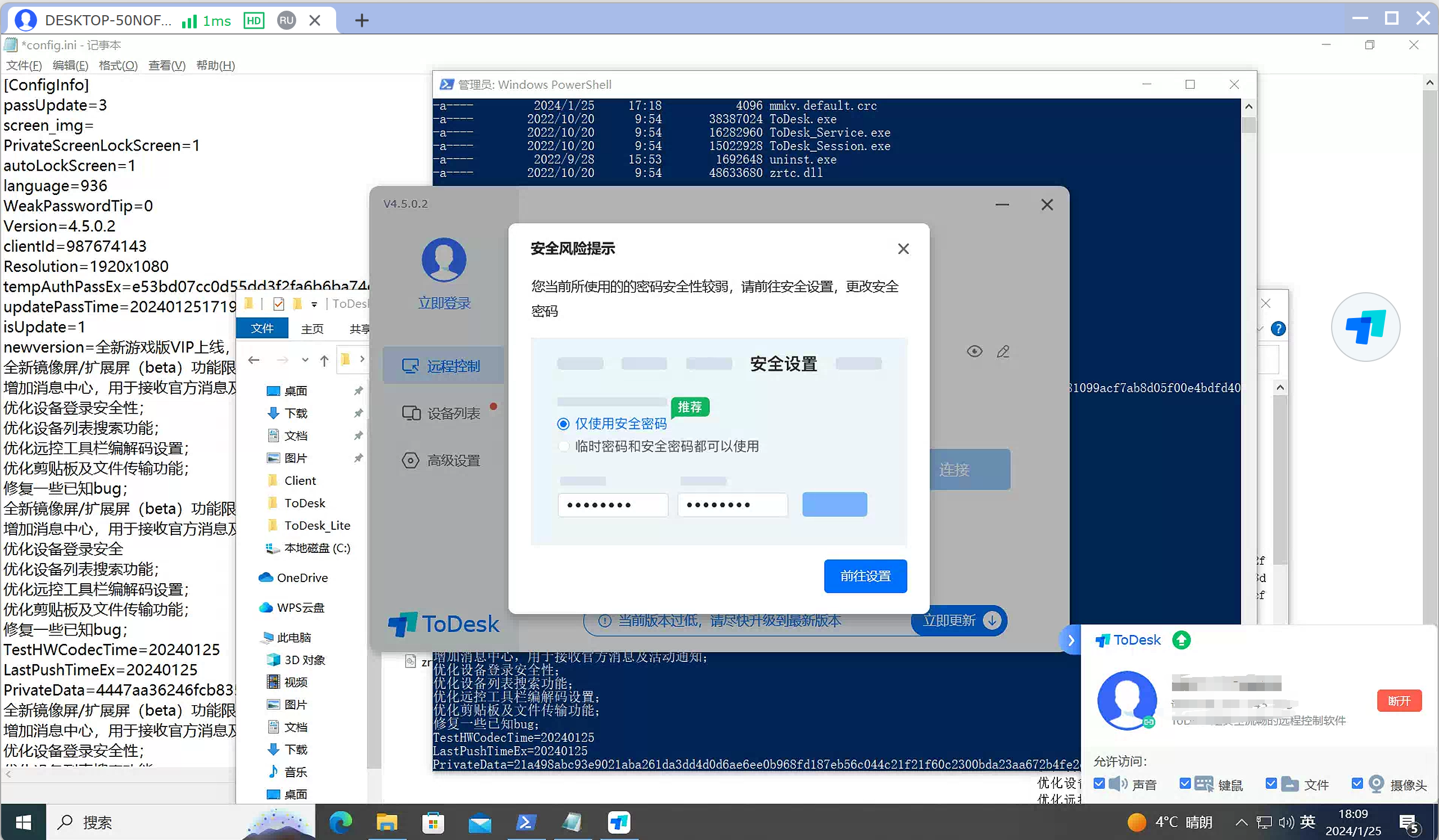1439x840 pixels.
Task: Open Notepad 文件(F) menu
Action: tap(24, 65)
